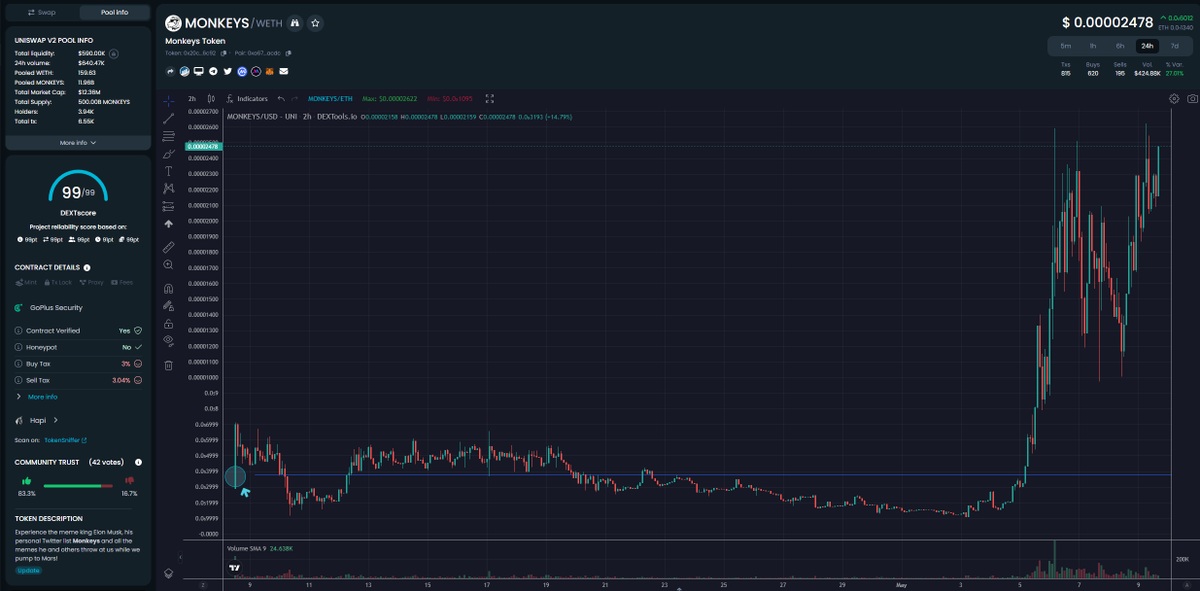
Task: Open the Fibonacci retracement tools
Action: [x=168, y=135]
